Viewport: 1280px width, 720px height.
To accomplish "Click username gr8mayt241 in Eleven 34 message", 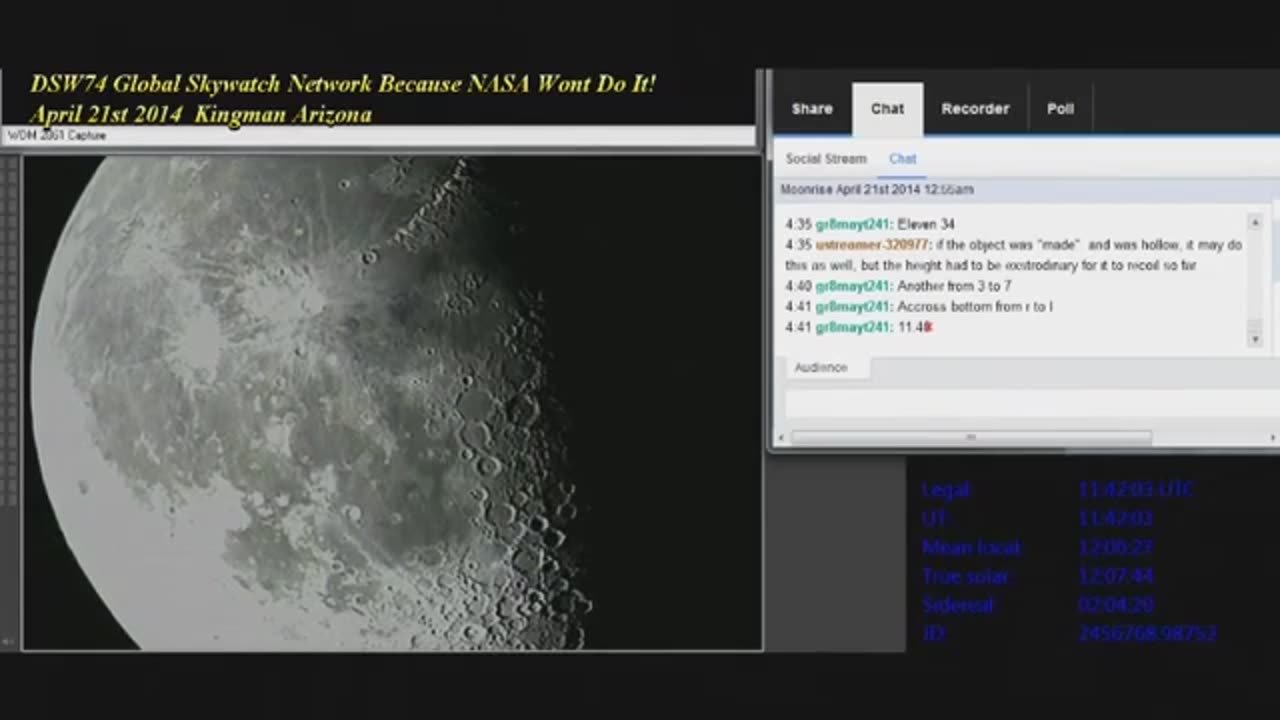I will click(852, 224).
